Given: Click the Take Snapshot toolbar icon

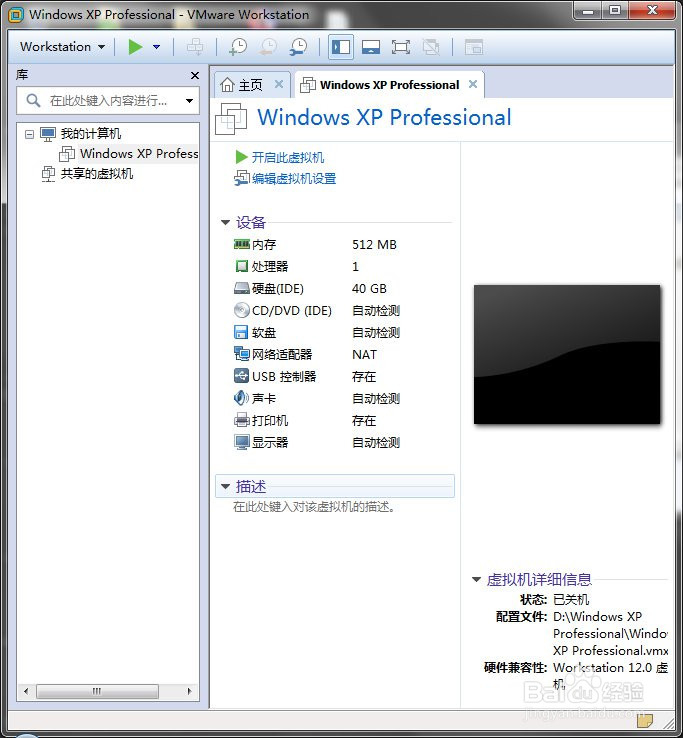Looking at the screenshot, I should tap(238, 47).
